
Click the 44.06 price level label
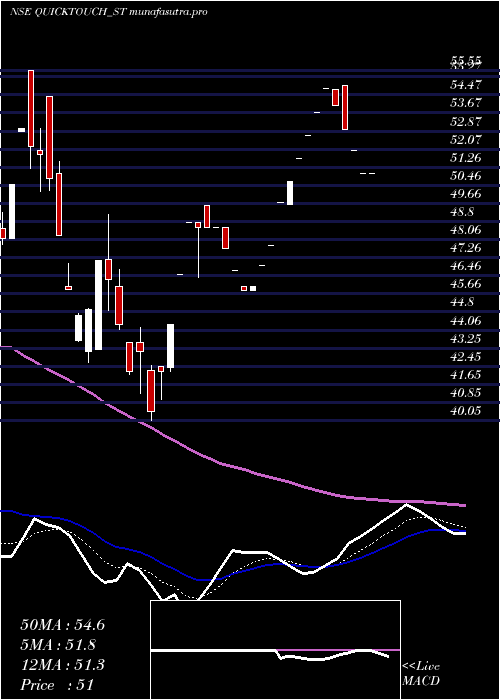(466, 321)
